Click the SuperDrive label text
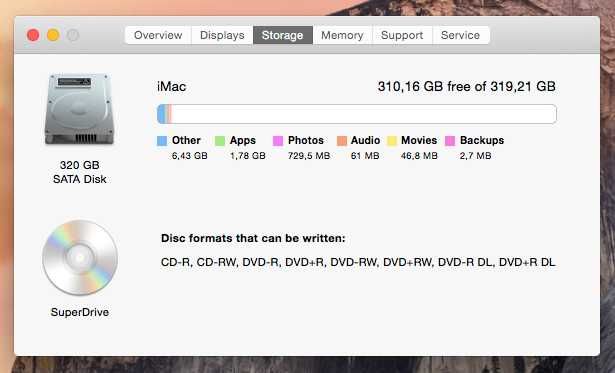The height and width of the screenshot is (373, 615). click(80, 312)
